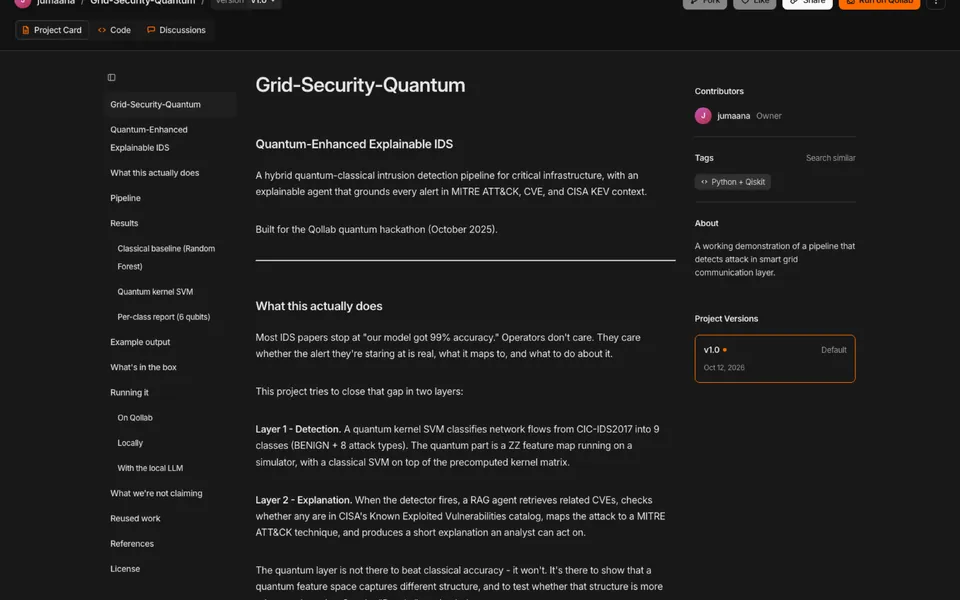Click the Search similar link
The height and width of the screenshot is (600, 960).
pyautogui.click(x=830, y=158)
